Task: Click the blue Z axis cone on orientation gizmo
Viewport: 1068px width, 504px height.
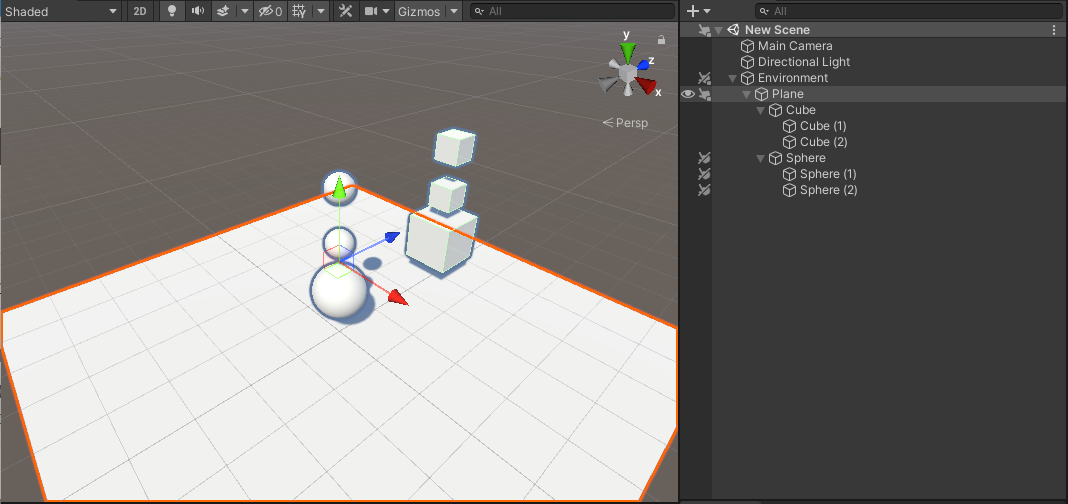Action: [x=642, y=65]
